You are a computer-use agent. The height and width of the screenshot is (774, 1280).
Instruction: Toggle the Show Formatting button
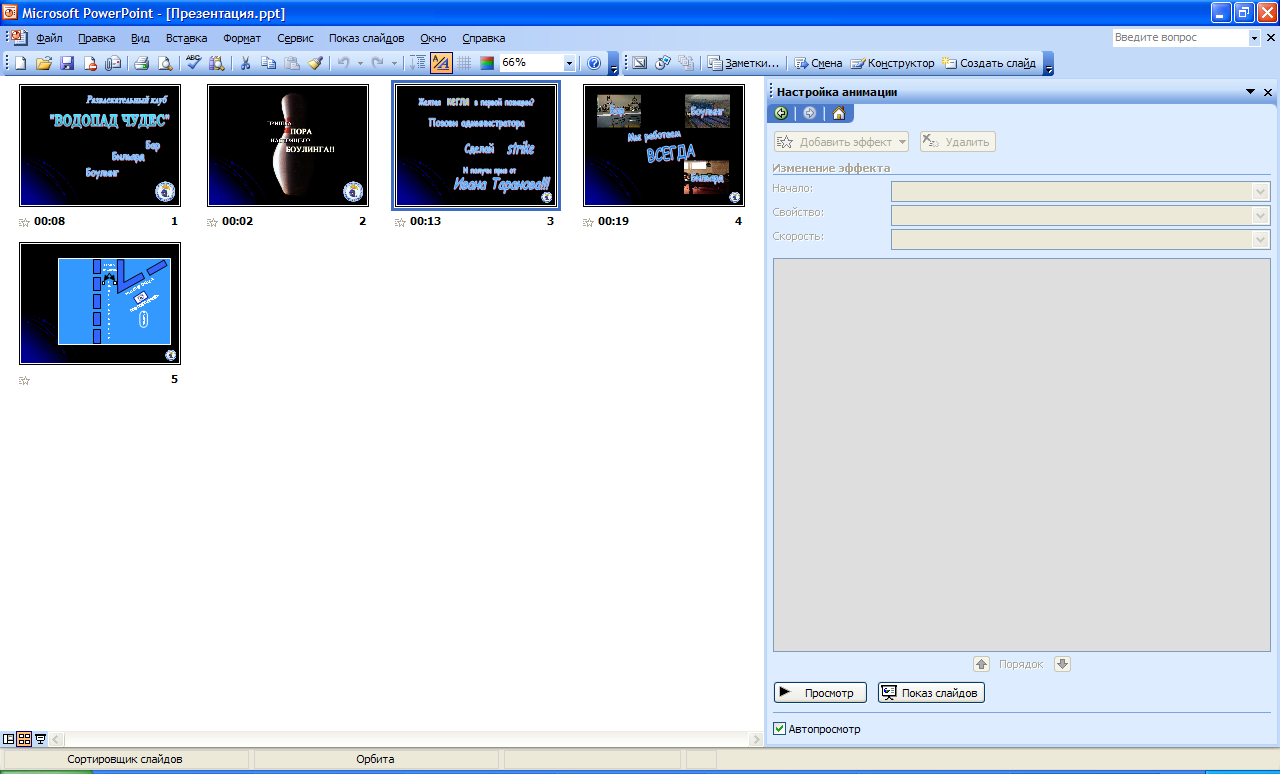[441, 63]
